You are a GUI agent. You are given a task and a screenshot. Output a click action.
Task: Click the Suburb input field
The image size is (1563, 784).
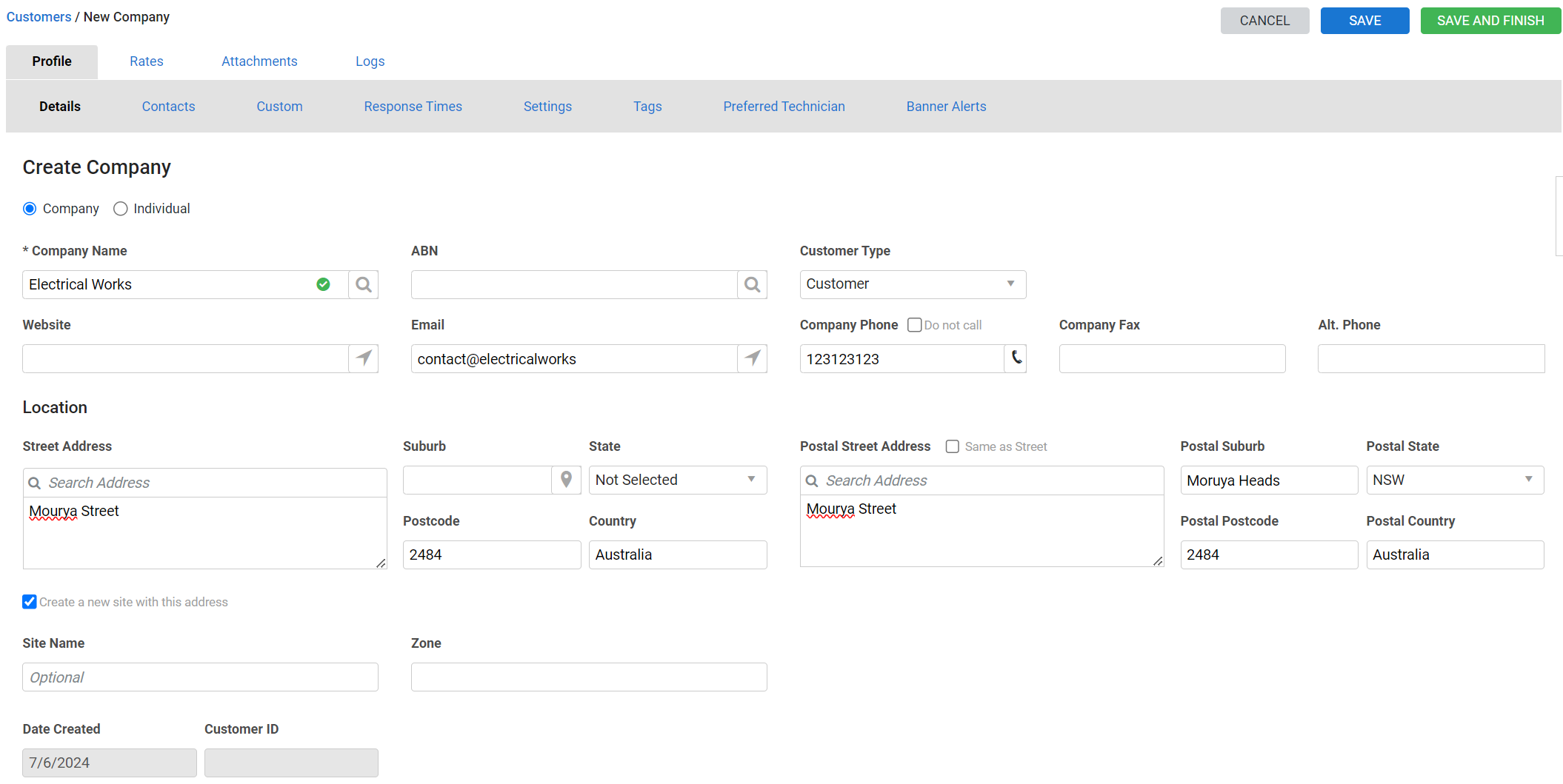coord(477,480)
